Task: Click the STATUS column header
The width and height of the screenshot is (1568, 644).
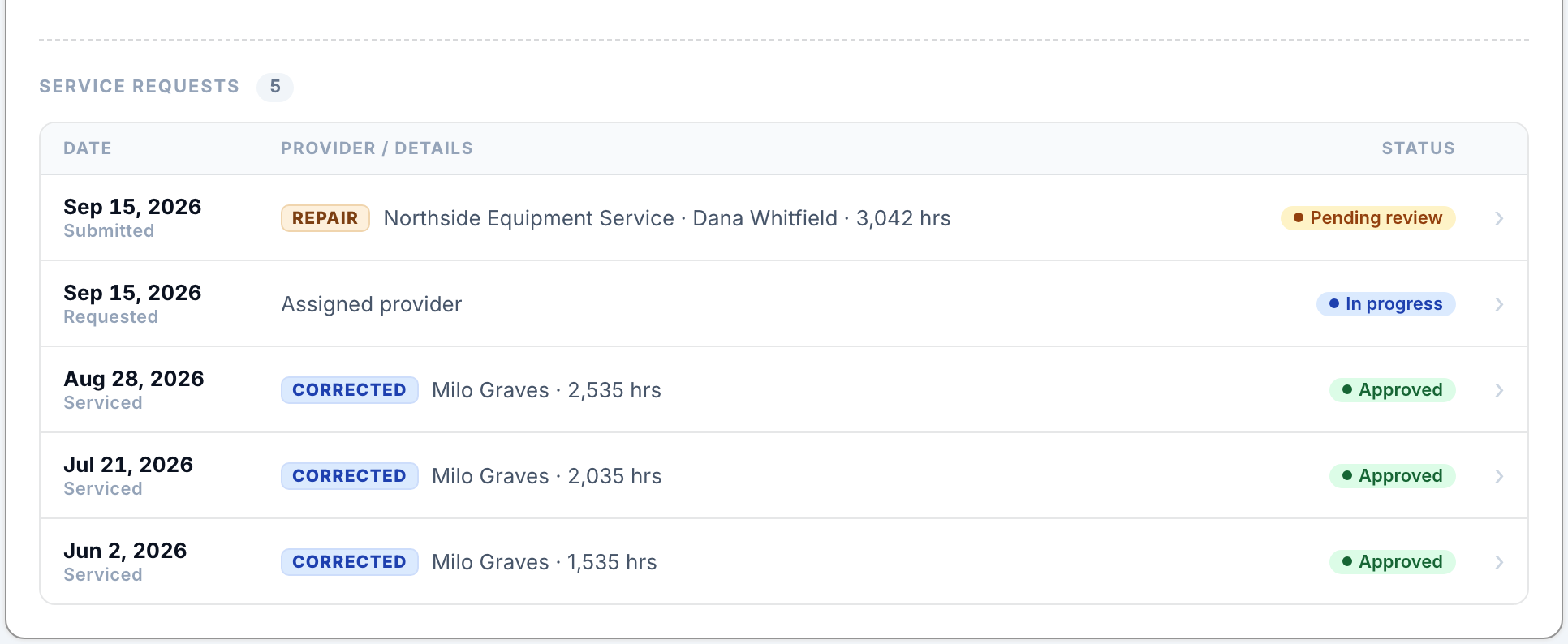Action: click(1419, 148)
